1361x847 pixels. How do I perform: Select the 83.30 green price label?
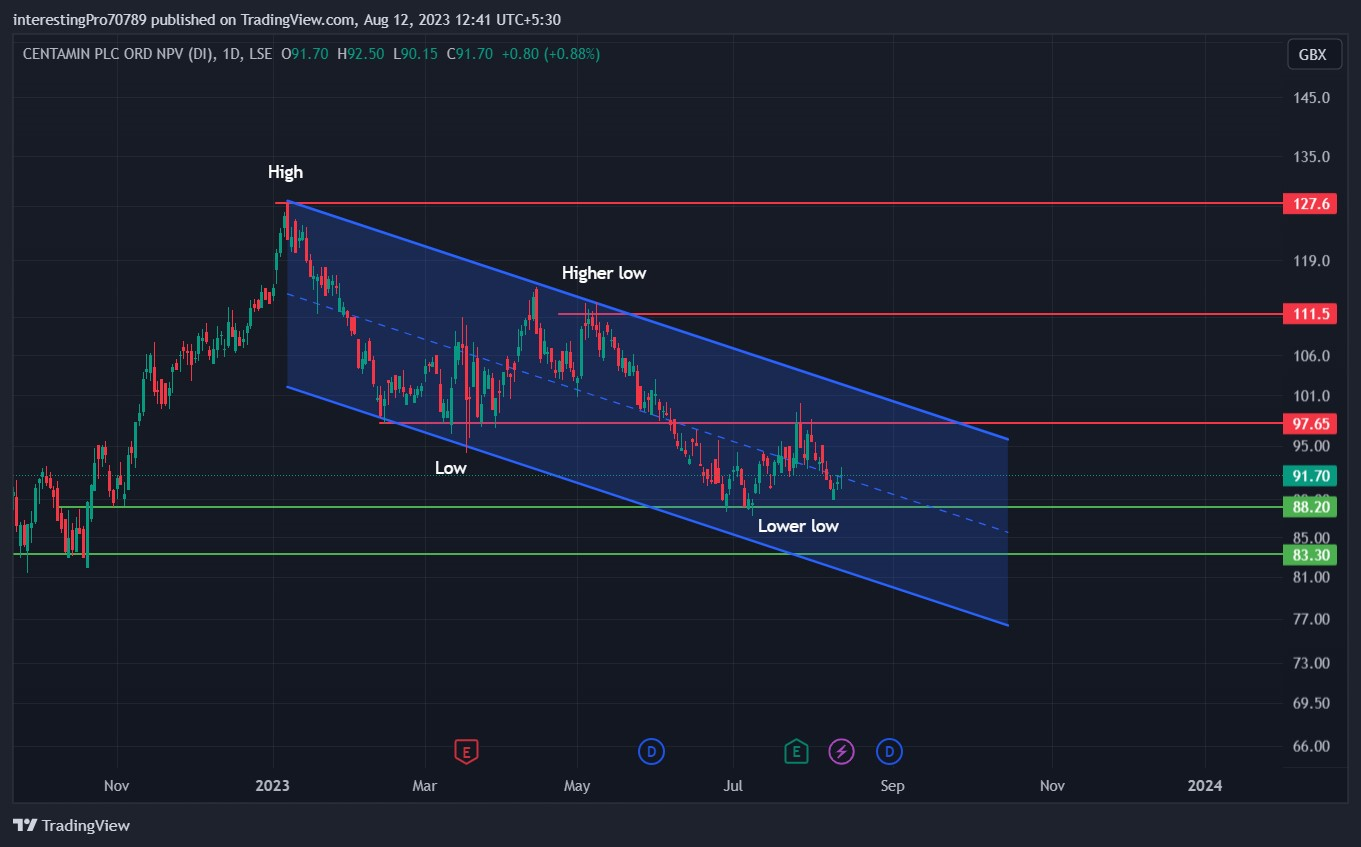click(1311, 554)
